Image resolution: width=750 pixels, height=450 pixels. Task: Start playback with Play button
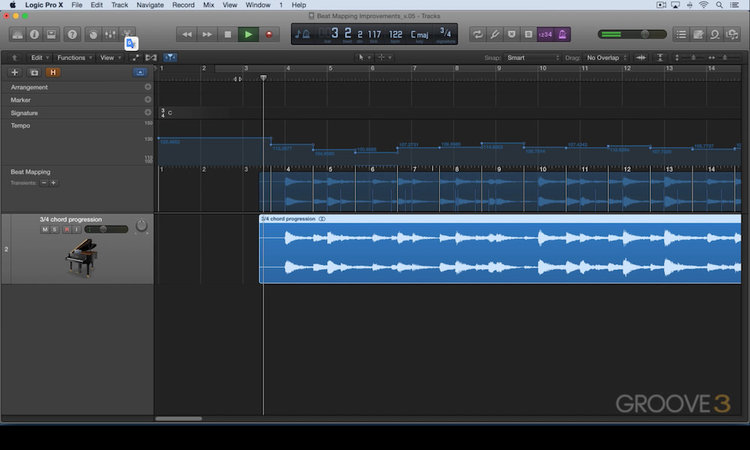pyautogui.click(x=248, y=34)
